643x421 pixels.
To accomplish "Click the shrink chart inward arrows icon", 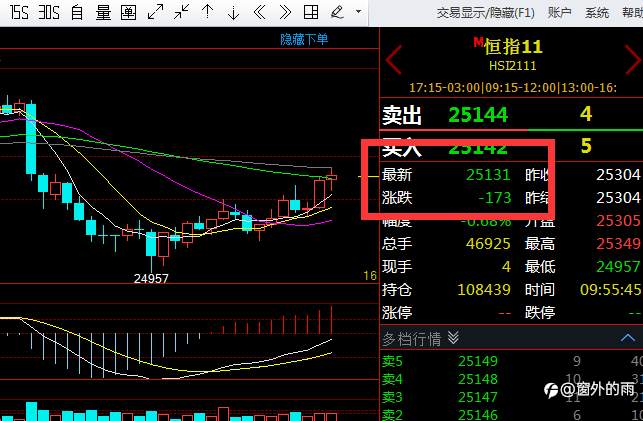I will pos(181,12).
